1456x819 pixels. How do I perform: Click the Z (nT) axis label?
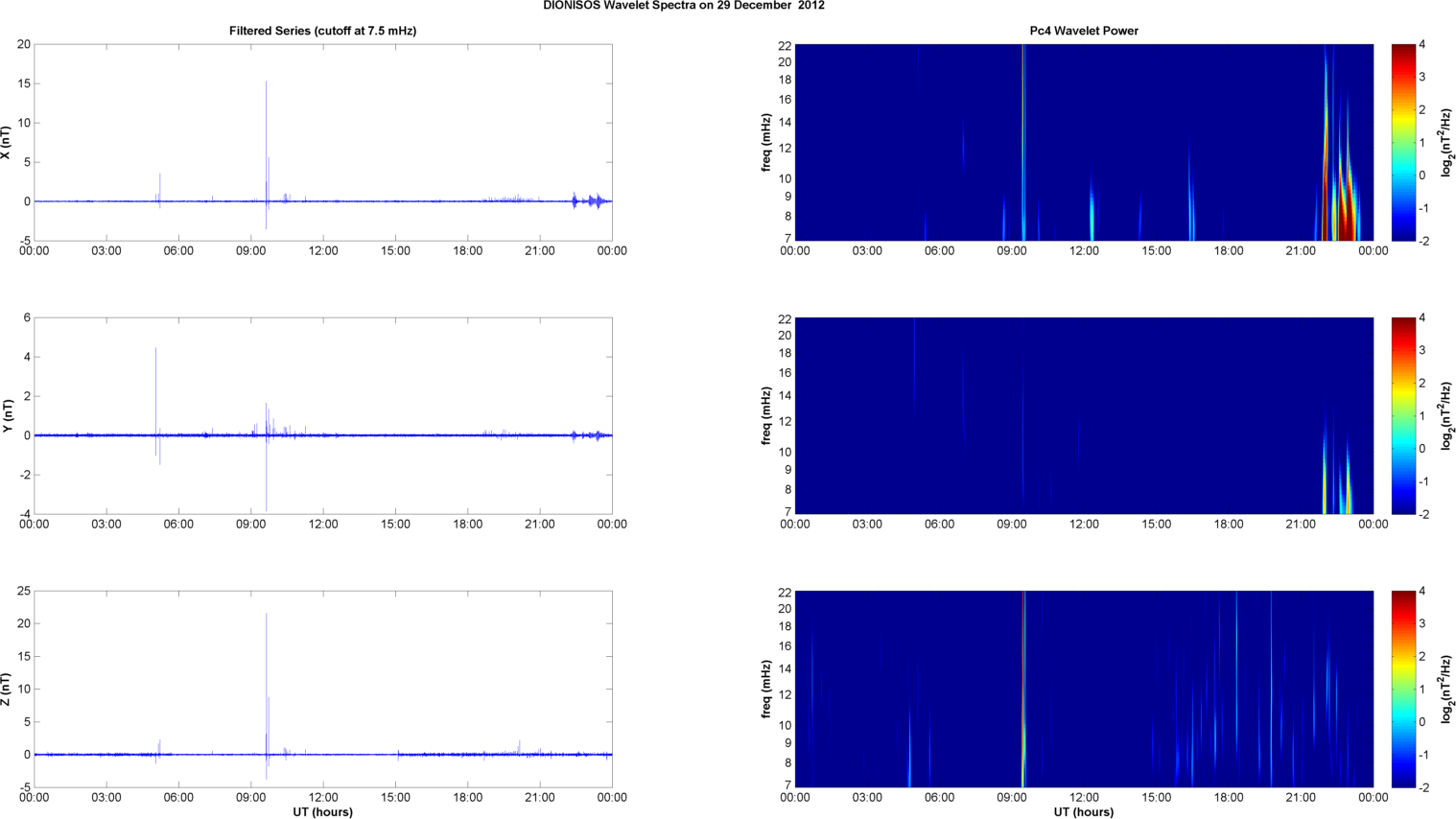6,690
